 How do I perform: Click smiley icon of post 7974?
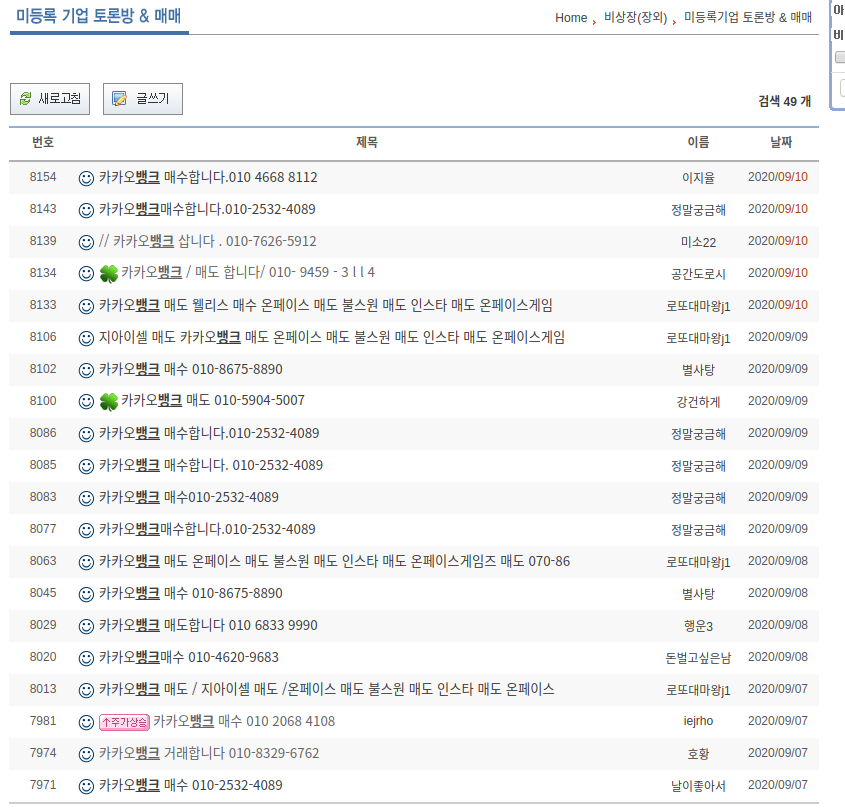pyautogui.click(x=86, y=754)
